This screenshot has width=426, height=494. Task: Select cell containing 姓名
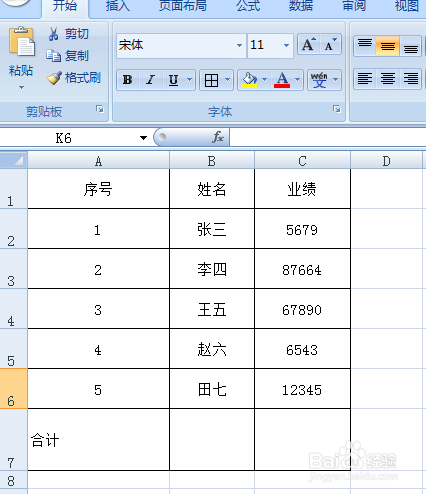212,189
